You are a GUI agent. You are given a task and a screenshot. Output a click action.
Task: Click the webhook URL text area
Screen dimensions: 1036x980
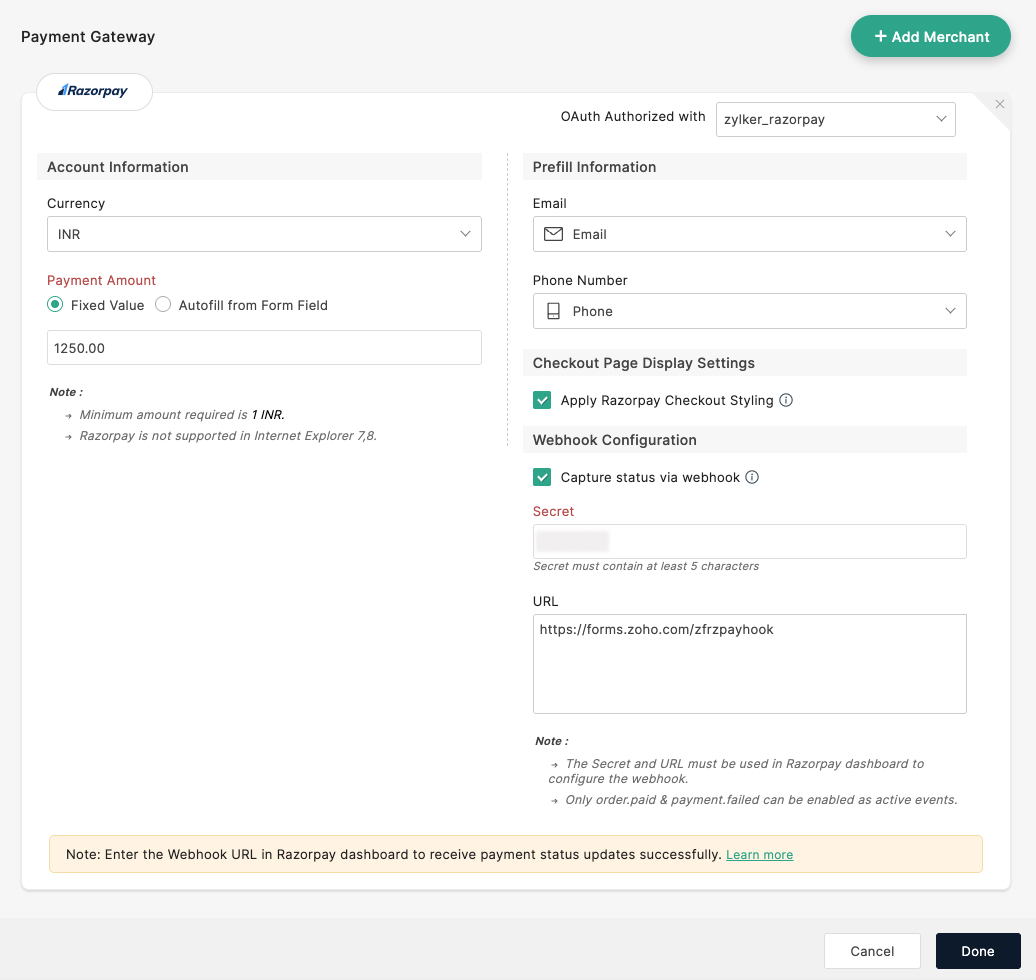(x=750, y=664)
